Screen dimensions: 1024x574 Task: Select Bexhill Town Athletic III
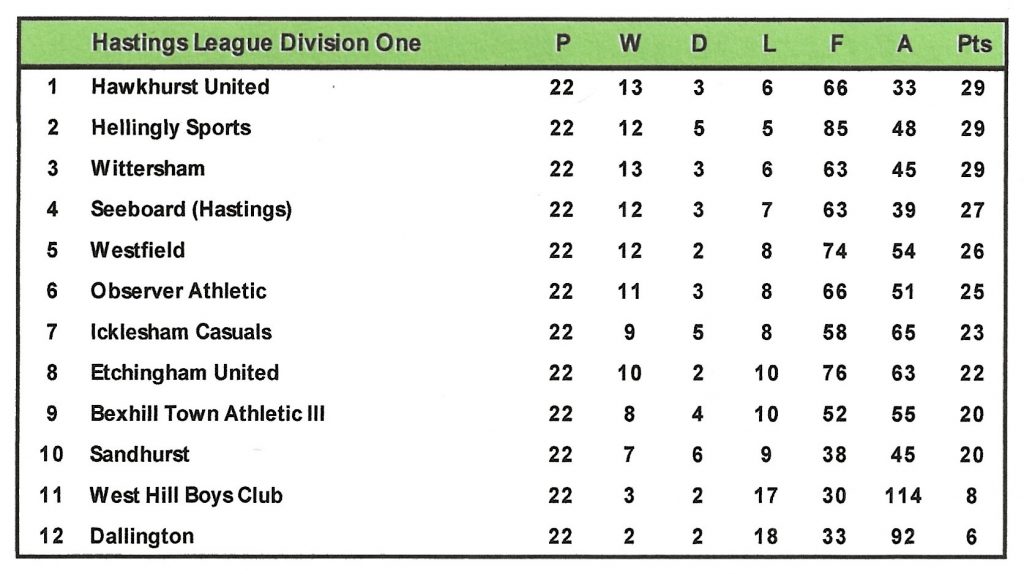click(x=207, y=414)
